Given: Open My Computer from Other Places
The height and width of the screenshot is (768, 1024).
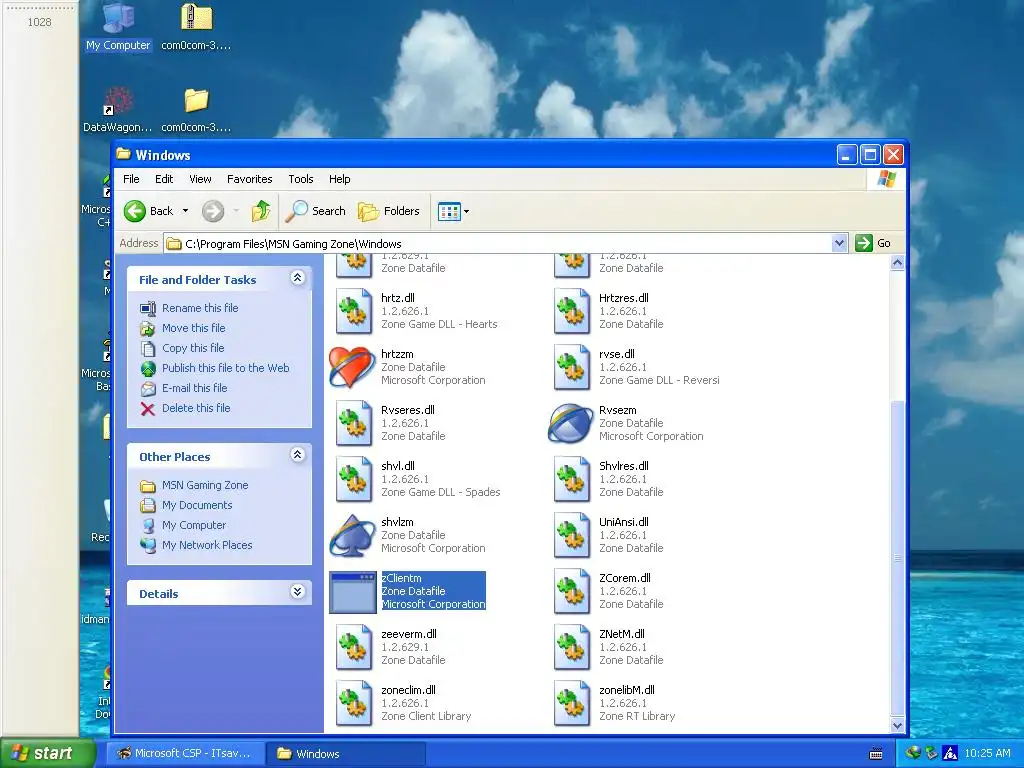Looking at the screenshot, I should point(194,525).
